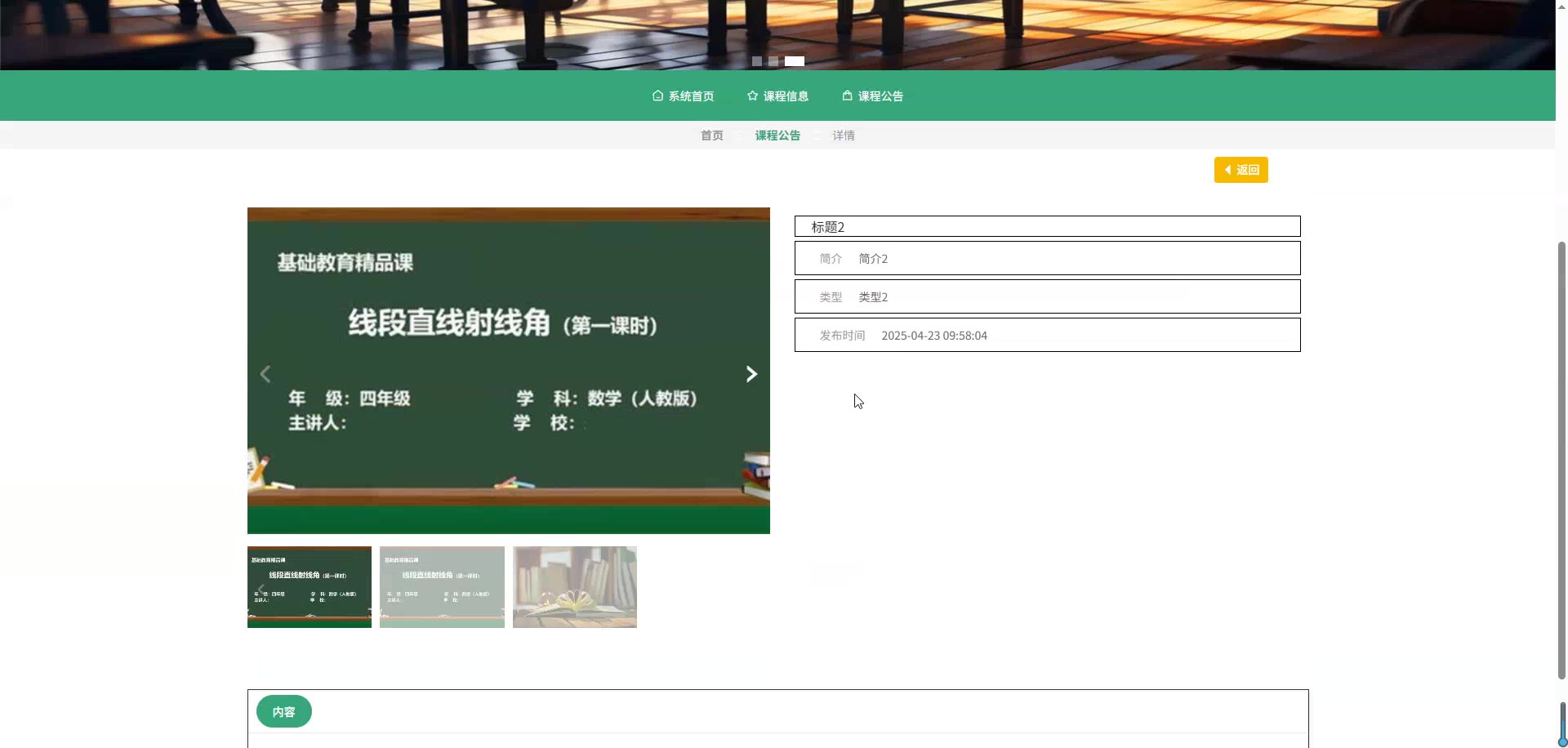Select the first banner carousel indicator dot
The image size is (1568, 748).
[x=757, y=61]
